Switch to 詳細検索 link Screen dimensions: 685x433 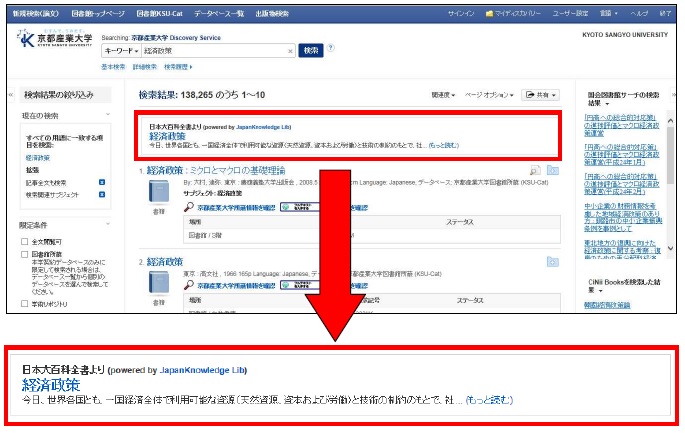(145, 67)
